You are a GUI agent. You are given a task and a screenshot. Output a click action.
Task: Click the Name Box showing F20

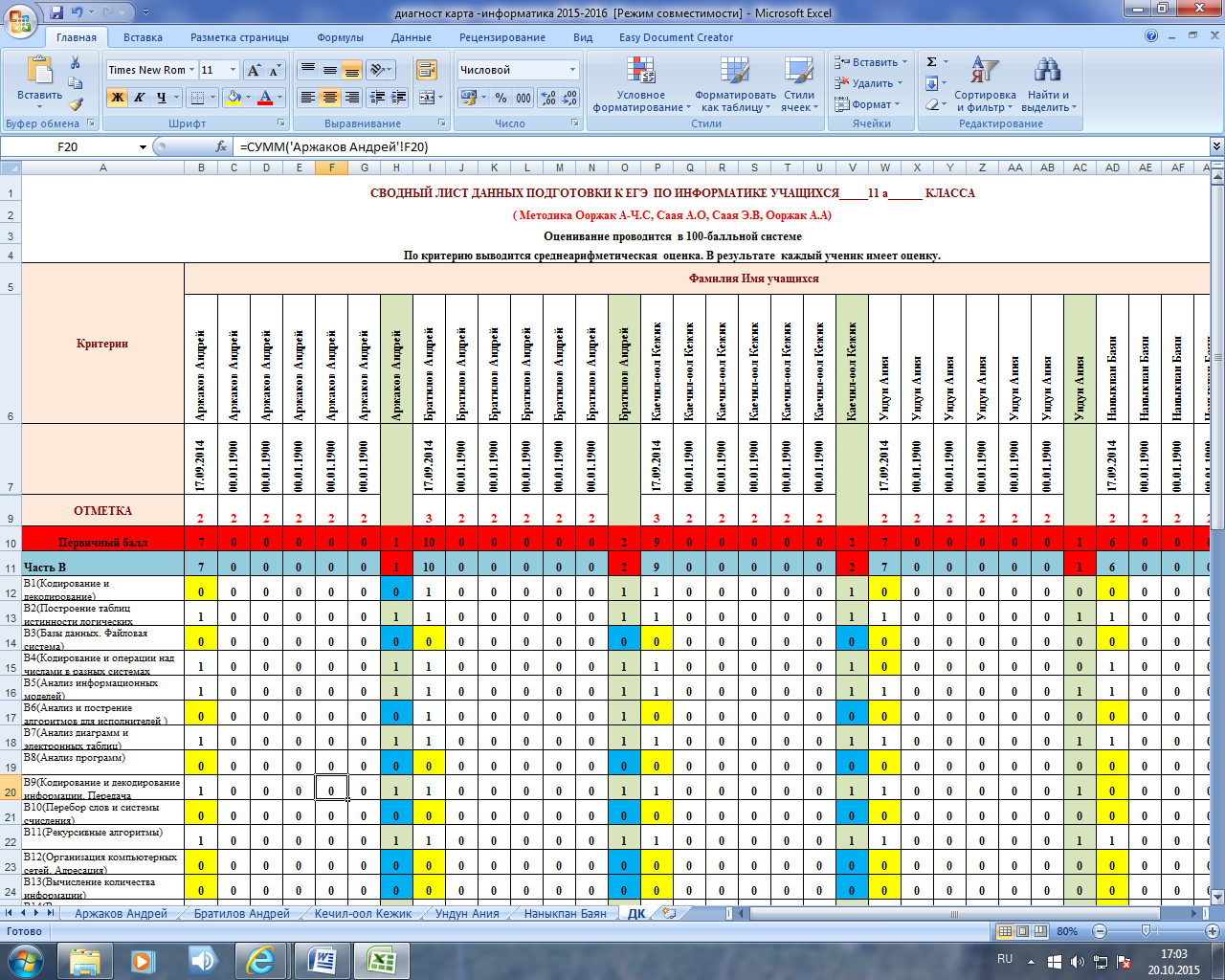click(69, 146)
